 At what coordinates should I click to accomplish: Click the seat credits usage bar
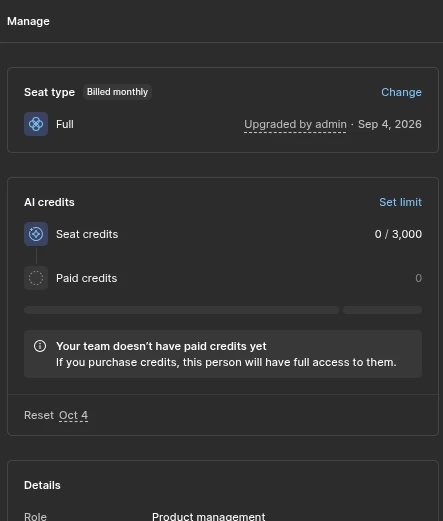[x=181, y=310]
